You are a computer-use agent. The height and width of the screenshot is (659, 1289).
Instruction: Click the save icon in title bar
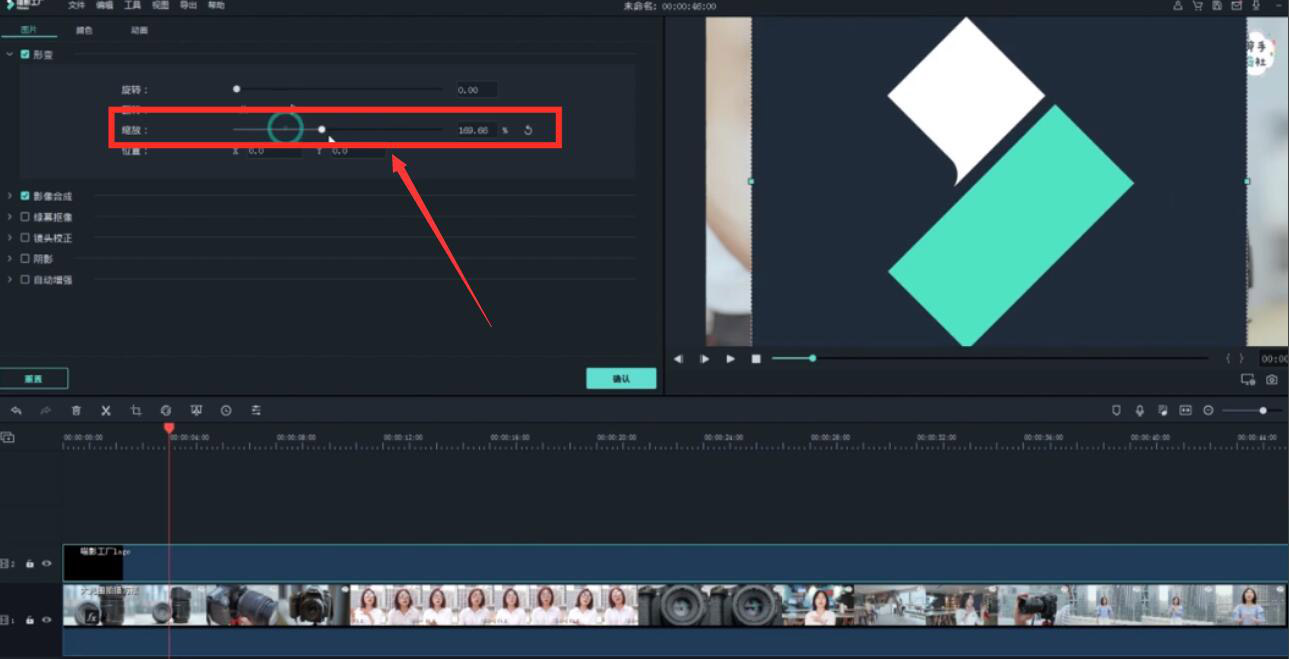click(1217, 6)
